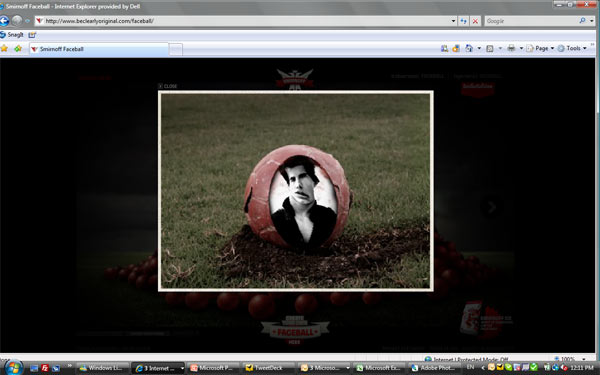Image resolution: width=600 pixels, height=375 pixels.
Task: Go back using the browser Back arrow
Action: point(4,21)
